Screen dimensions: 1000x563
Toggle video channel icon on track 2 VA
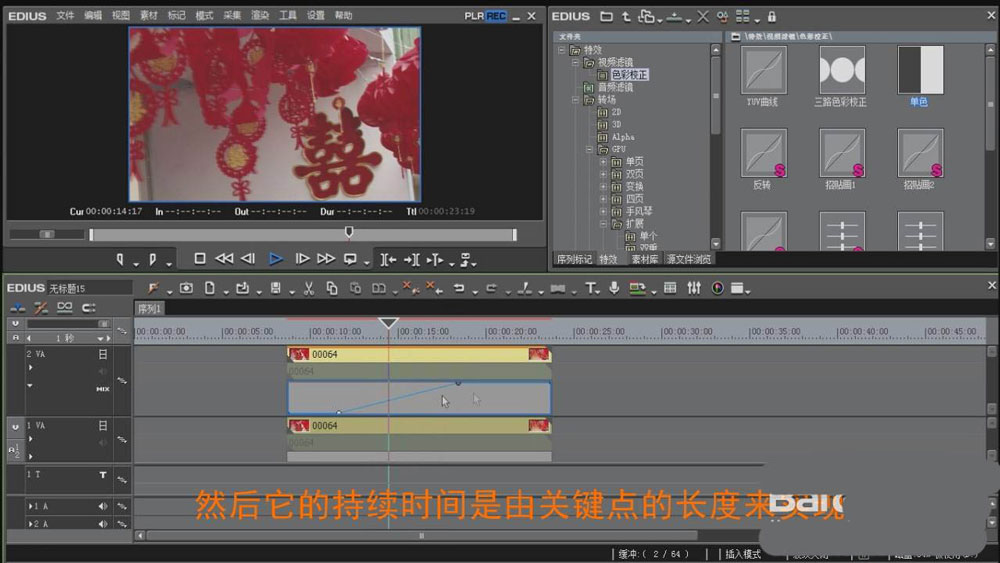(x=103, y=354)
